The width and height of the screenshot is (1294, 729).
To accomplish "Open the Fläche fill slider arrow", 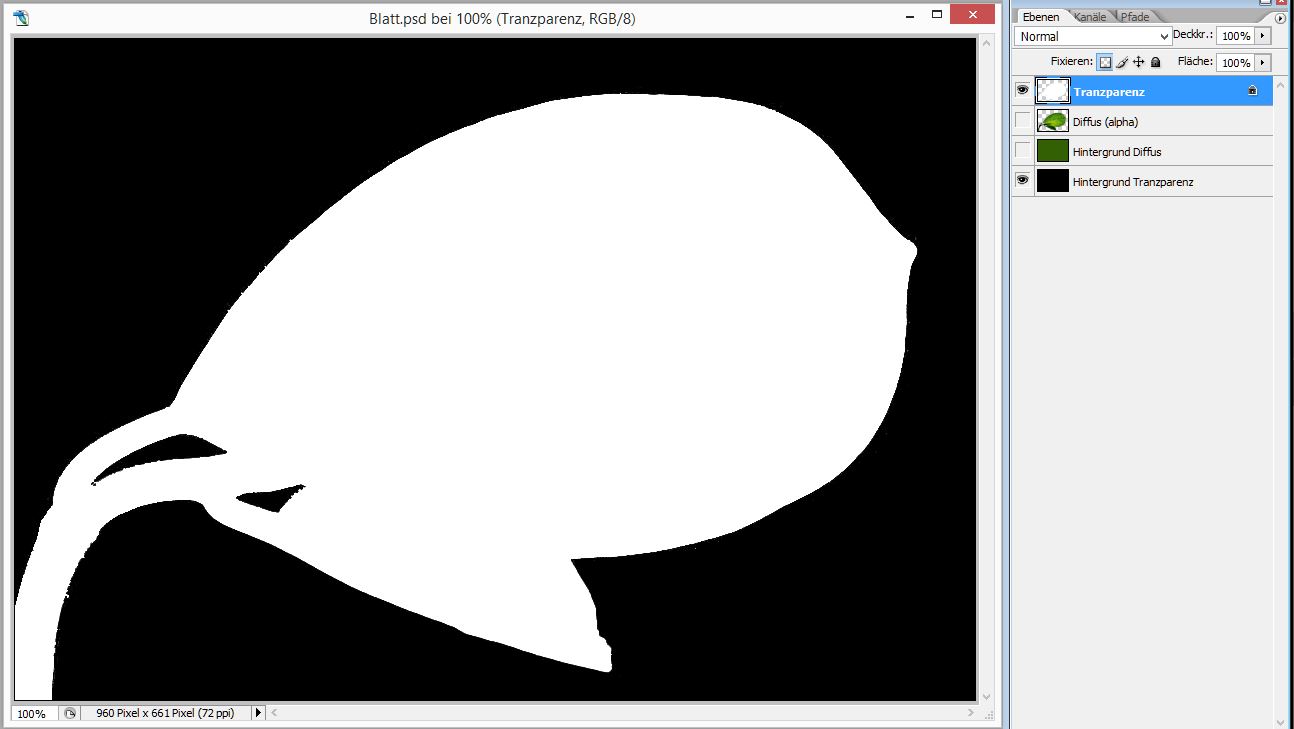I will click(x=1263, y=62).
